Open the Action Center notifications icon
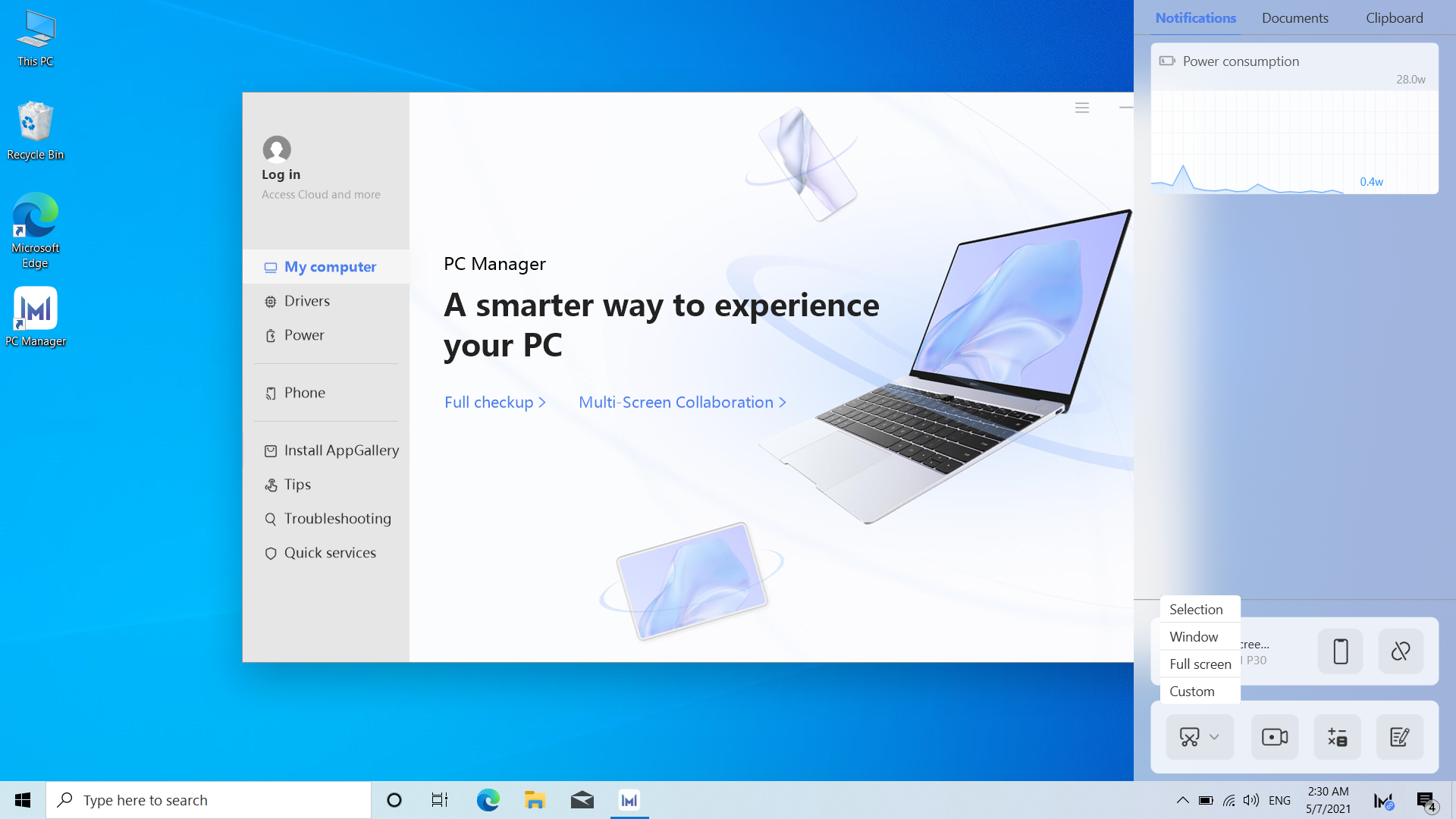 [x=1426, y=801]
